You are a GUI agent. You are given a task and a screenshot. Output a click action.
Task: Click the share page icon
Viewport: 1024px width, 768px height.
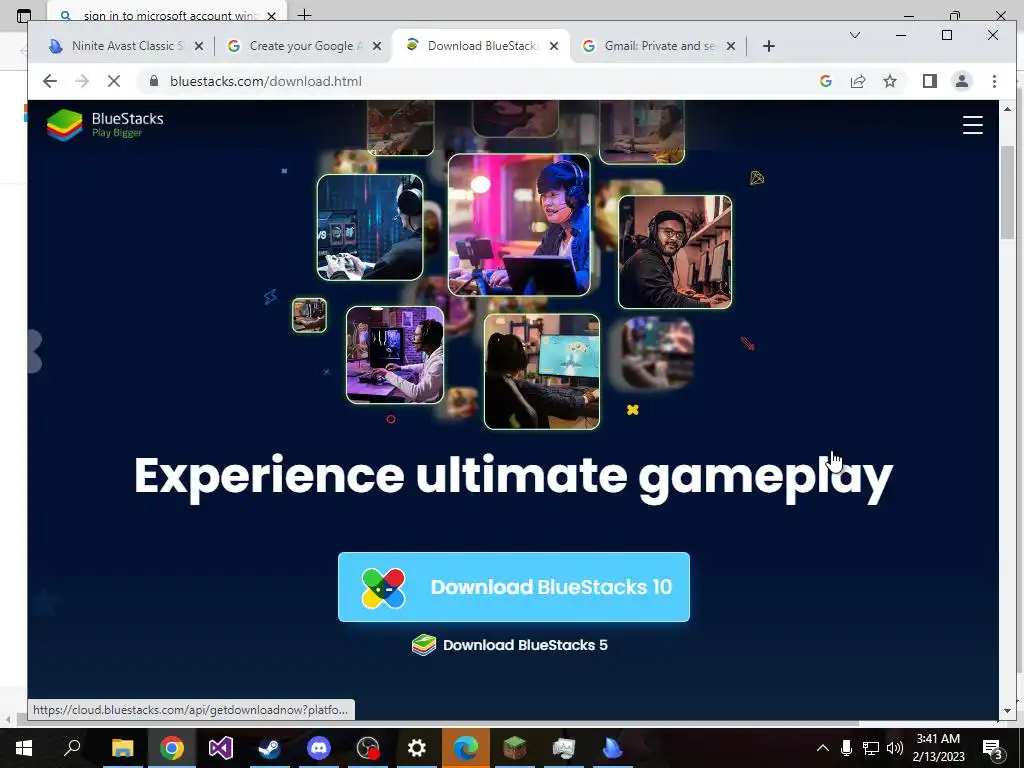tap(857, 81)
